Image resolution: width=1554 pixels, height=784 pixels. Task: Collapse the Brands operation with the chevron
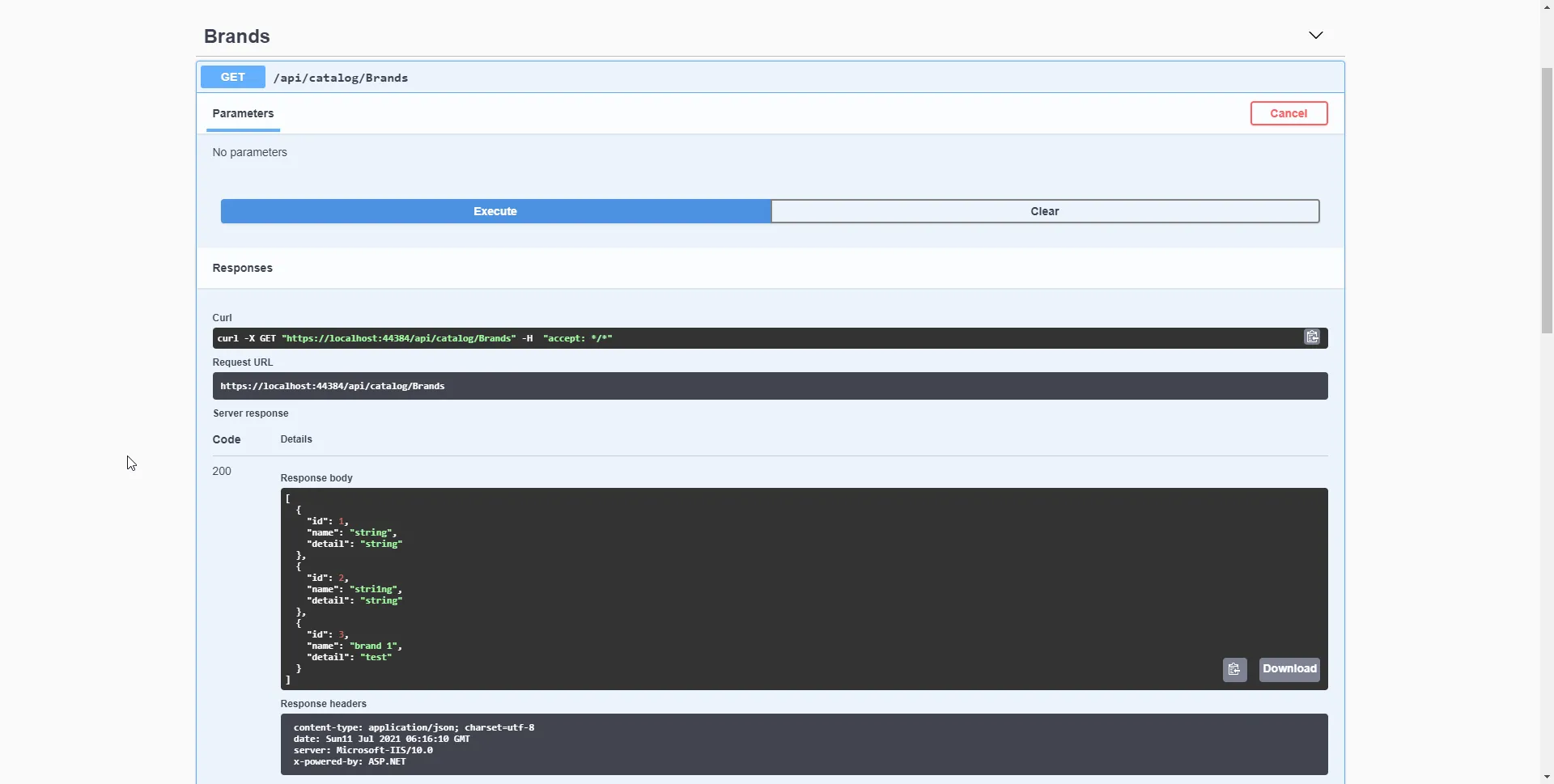coord(1316,35)
